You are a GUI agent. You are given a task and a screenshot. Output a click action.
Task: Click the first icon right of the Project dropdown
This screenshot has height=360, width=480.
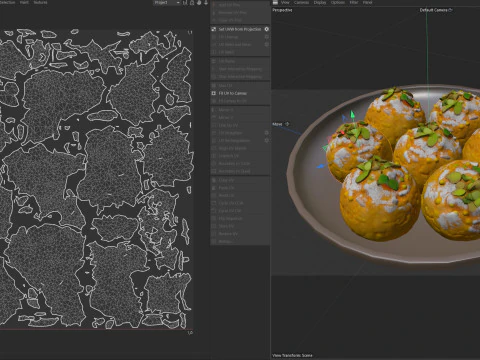tap(185, 2)
